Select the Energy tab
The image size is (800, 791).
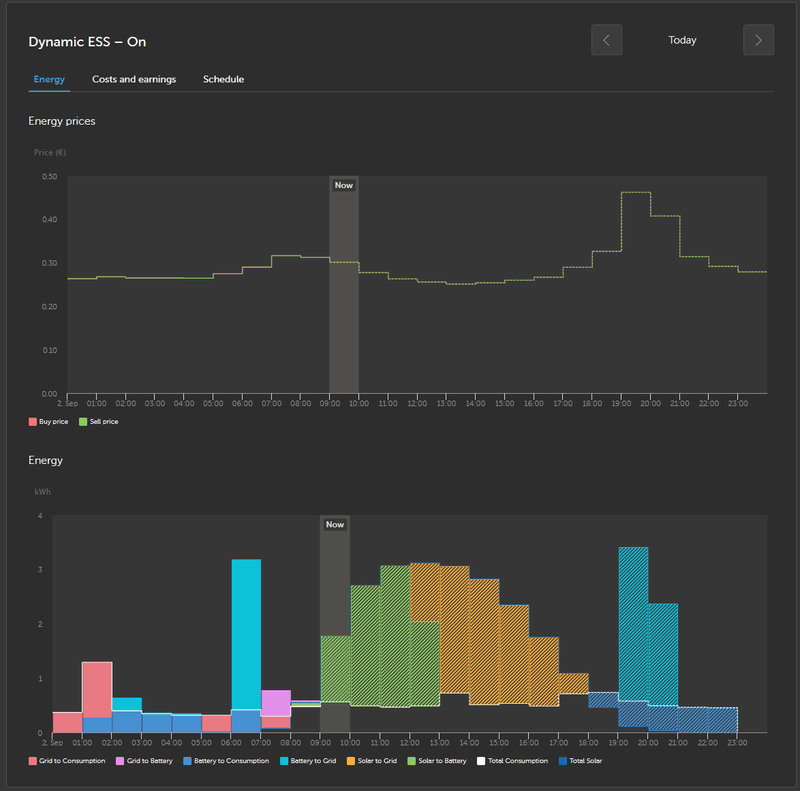[x=49, y=79]
